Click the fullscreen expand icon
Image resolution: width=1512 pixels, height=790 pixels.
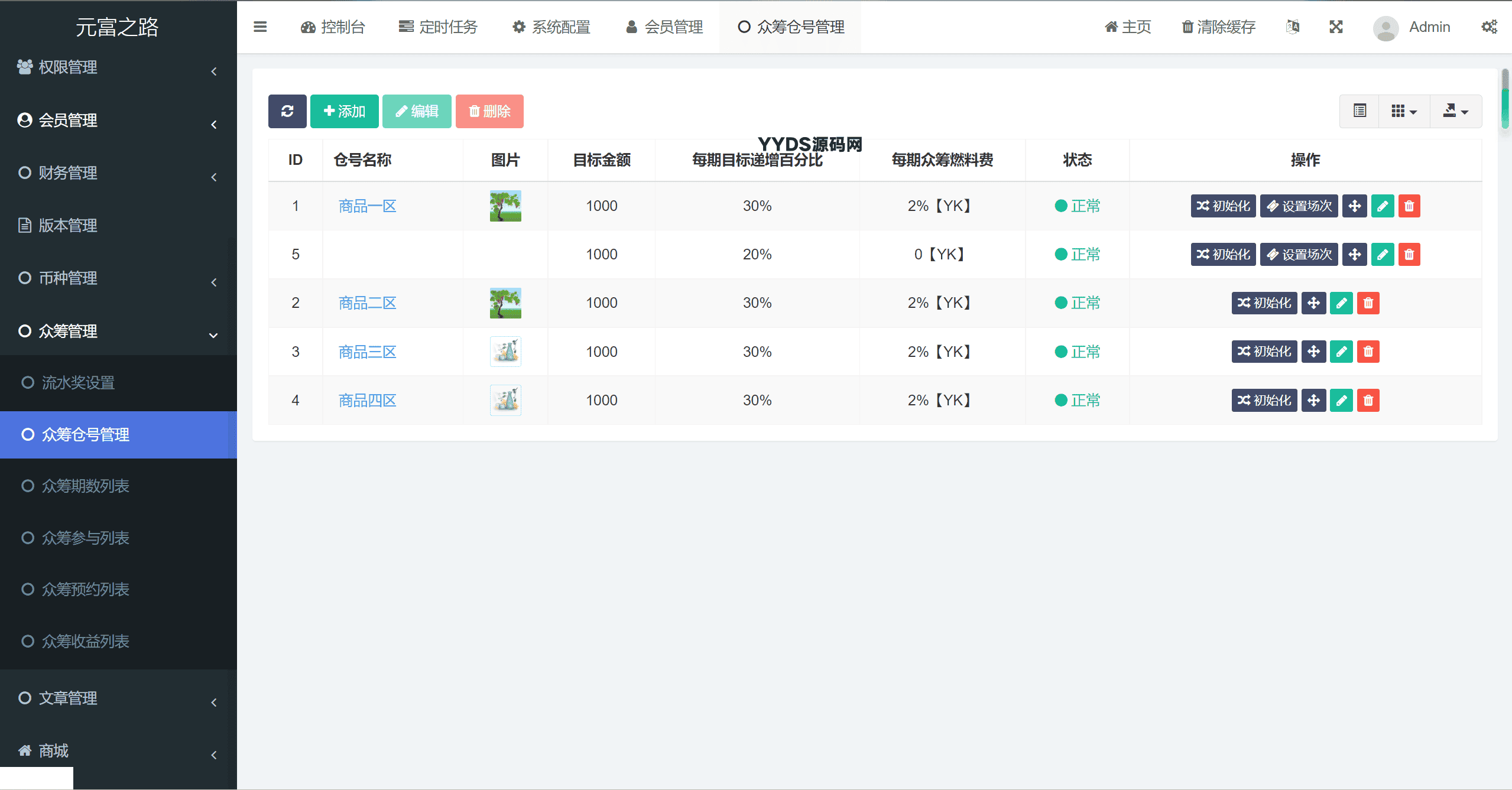(x=1336, y=27)
